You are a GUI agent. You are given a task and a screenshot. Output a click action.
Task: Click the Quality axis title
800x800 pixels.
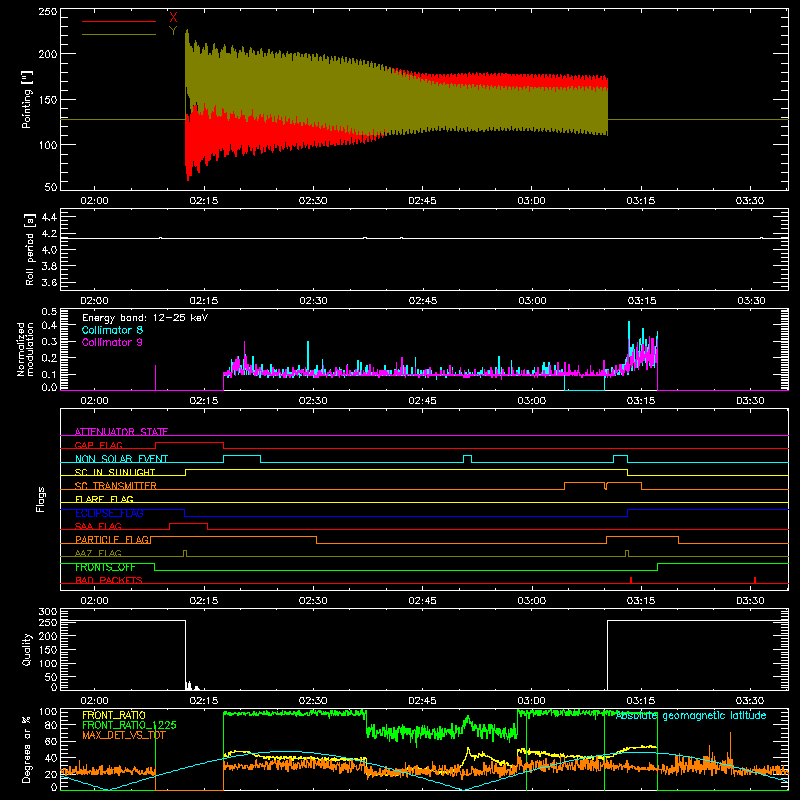(x=27, y=649)
